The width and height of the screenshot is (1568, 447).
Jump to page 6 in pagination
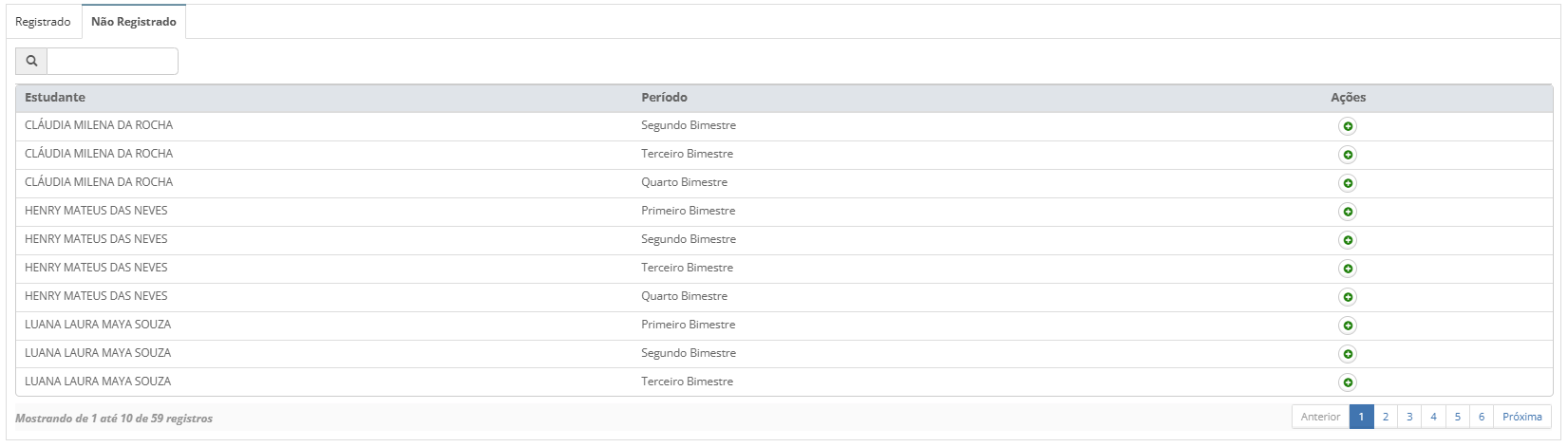pos(1481,417)
